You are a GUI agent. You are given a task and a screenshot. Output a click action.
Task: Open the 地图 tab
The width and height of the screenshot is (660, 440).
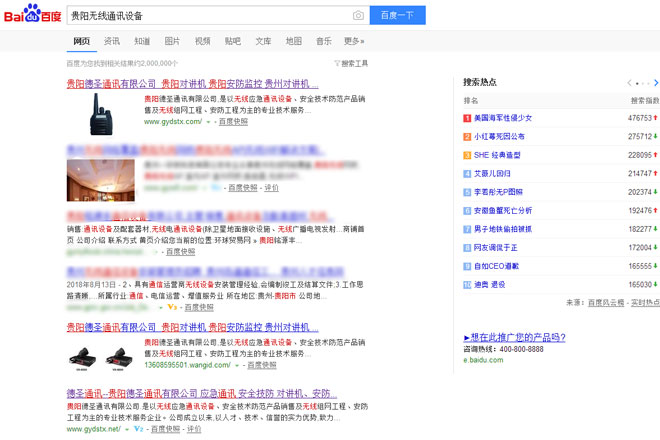click(294, 41)
